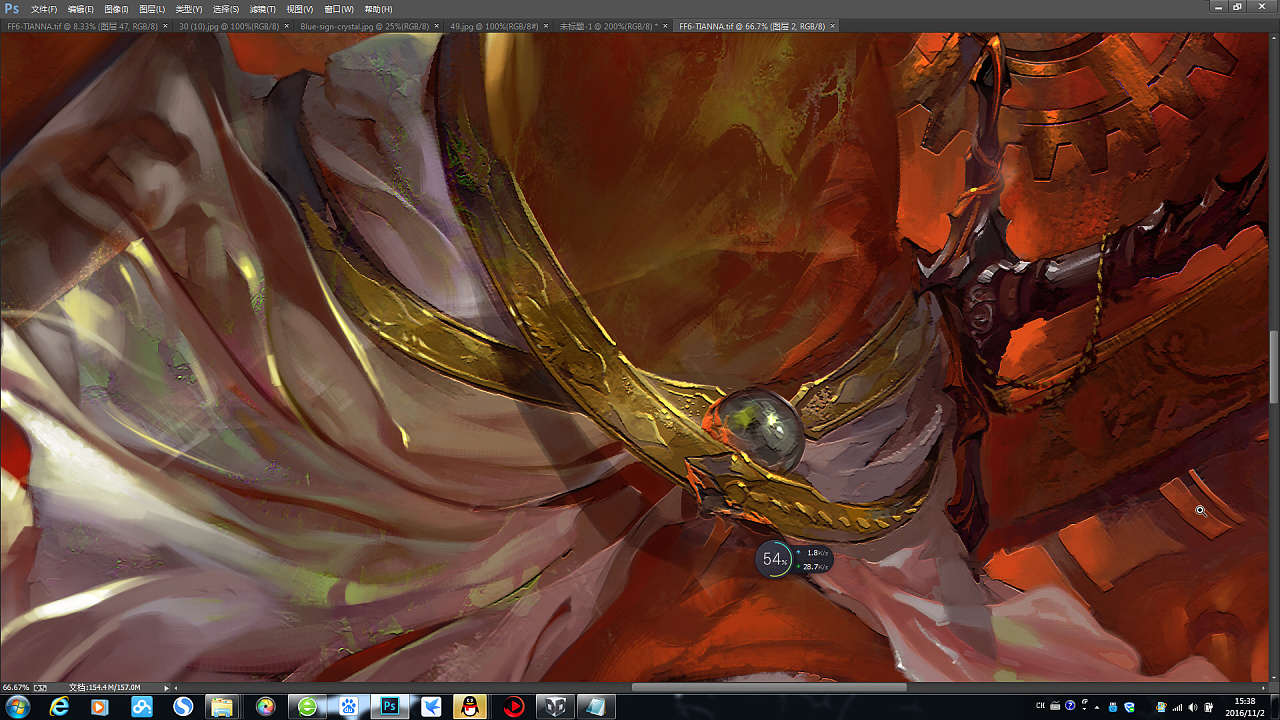
Task: Click the 360 shield tray icon
Action: (1129, 707)
